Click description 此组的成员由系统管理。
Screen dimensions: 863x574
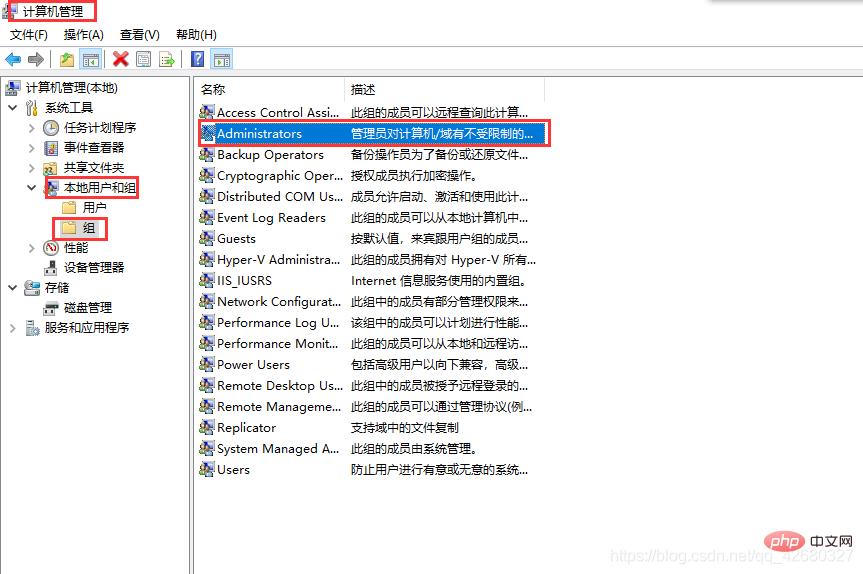[x=414, y=449]
